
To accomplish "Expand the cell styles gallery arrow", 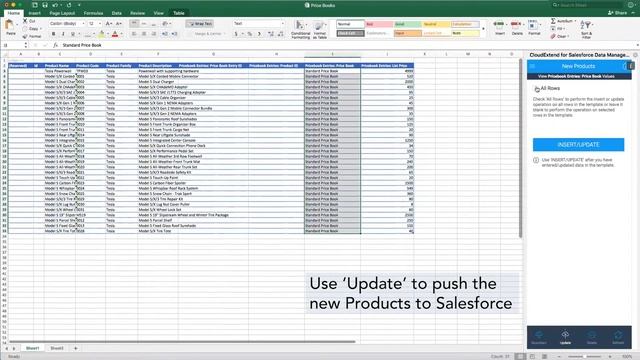I will (483, 29).
